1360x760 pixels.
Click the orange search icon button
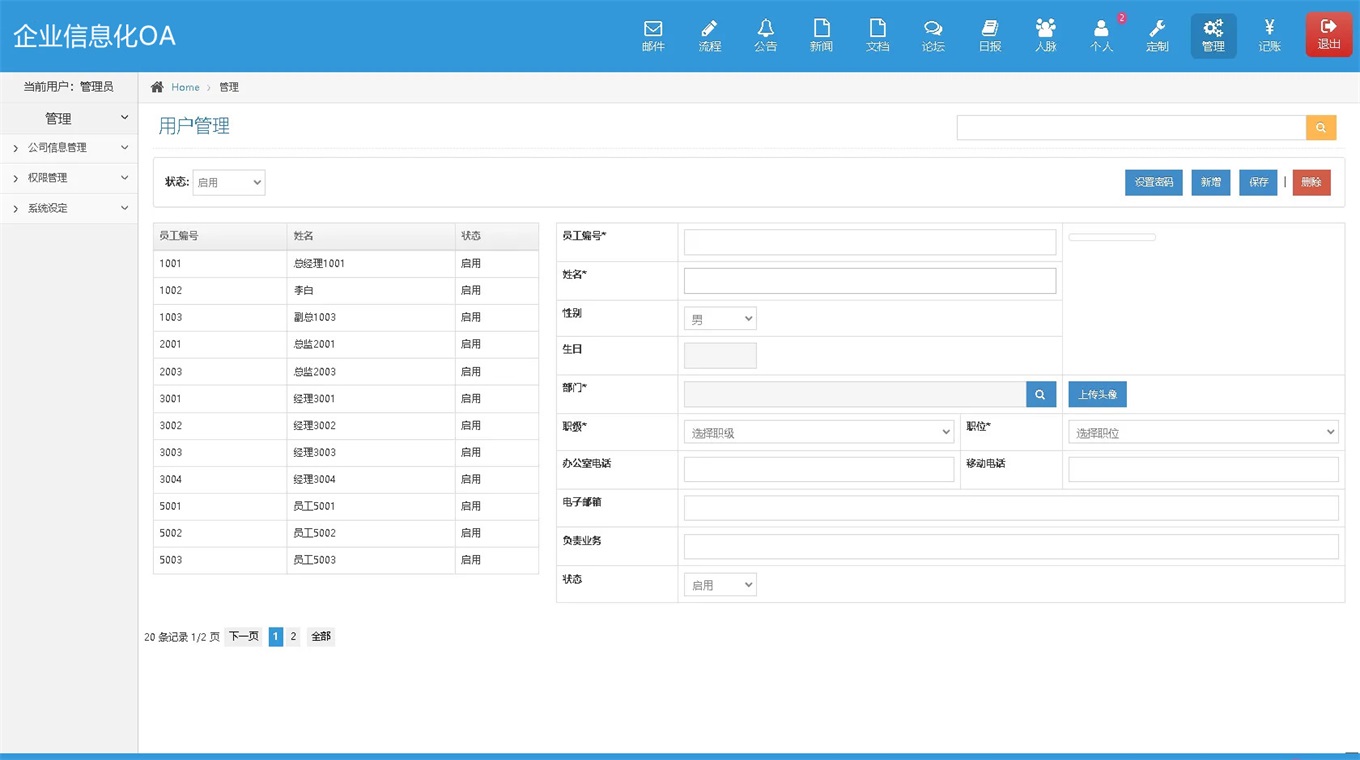pos(1321,128)
